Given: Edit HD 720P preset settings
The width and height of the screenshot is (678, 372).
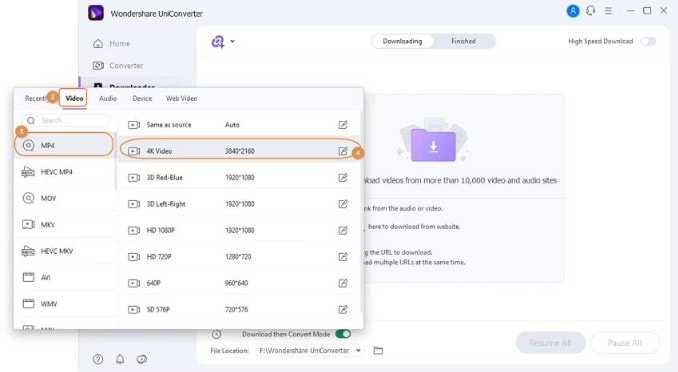Looking at the screenshot, I should coord(343,257).
